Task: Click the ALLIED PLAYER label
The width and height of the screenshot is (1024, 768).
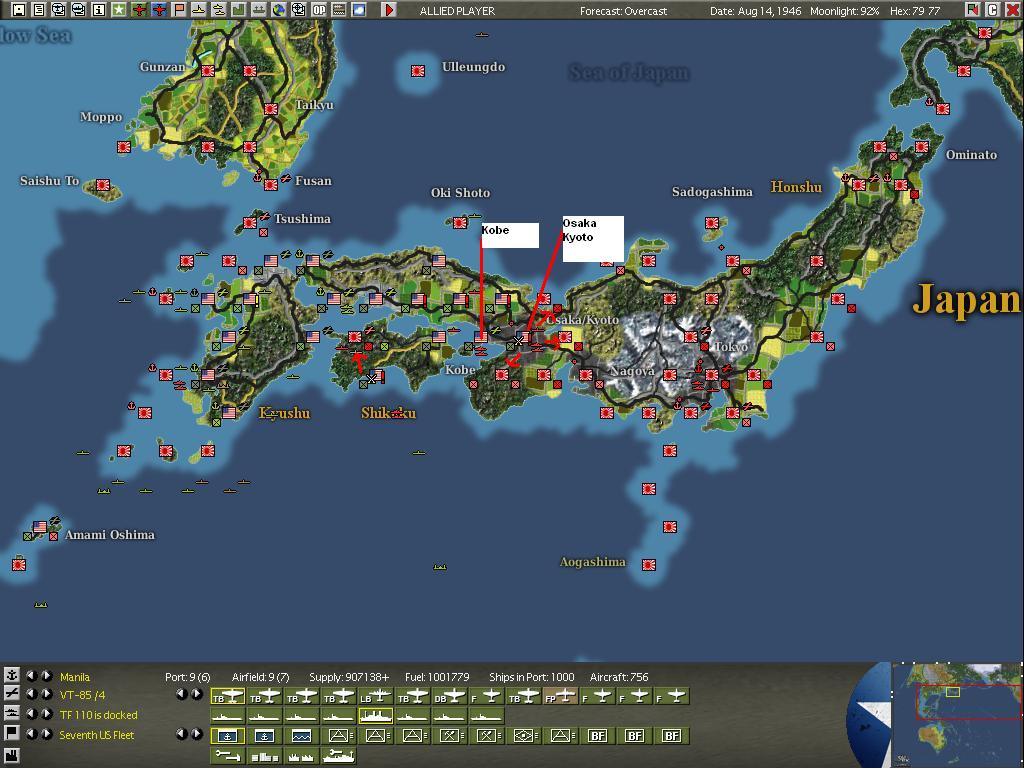Action: click(x=457, y=11)
